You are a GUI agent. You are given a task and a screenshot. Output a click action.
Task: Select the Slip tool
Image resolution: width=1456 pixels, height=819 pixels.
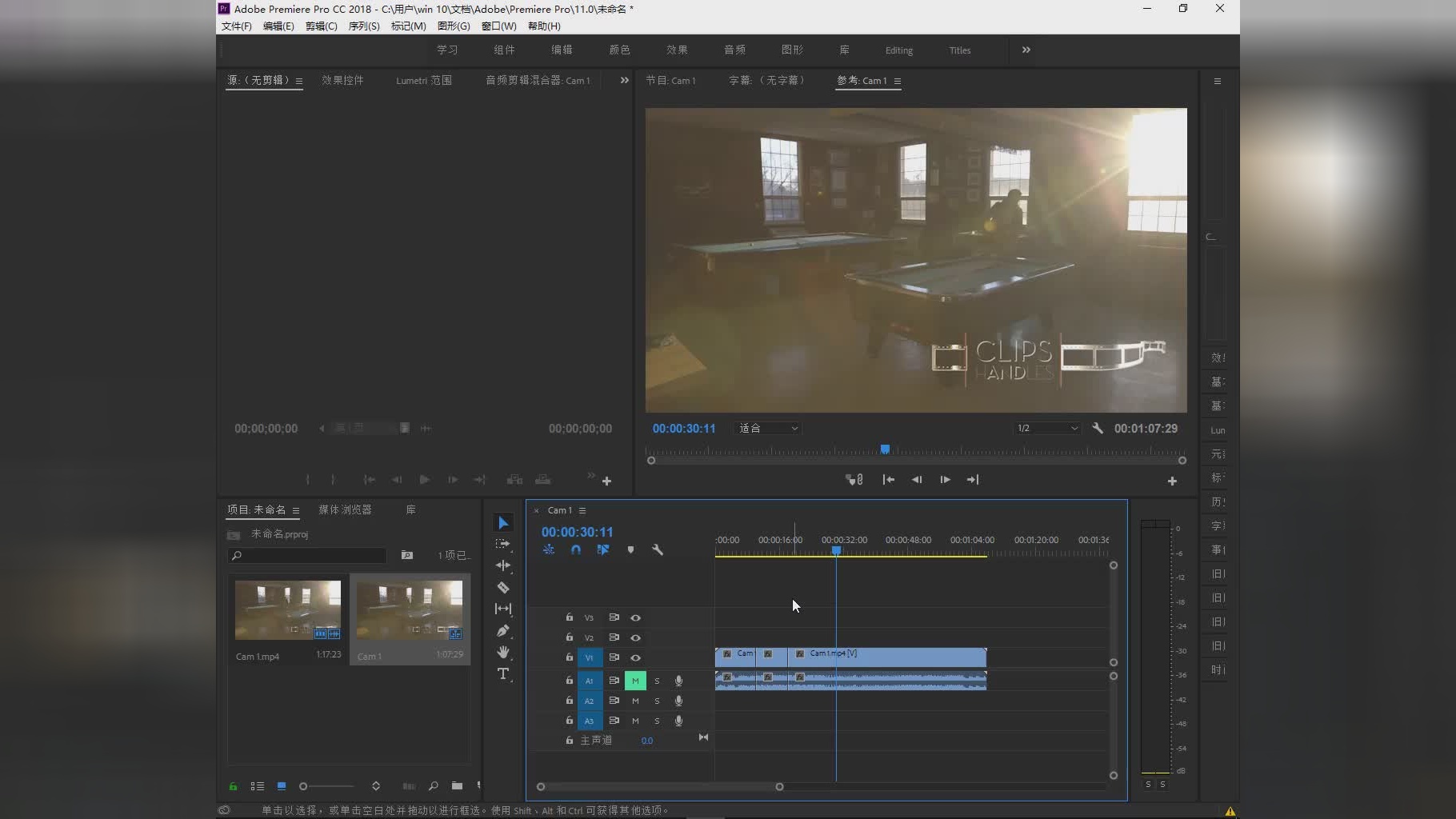pyautogui.click(x=503, y=609)
